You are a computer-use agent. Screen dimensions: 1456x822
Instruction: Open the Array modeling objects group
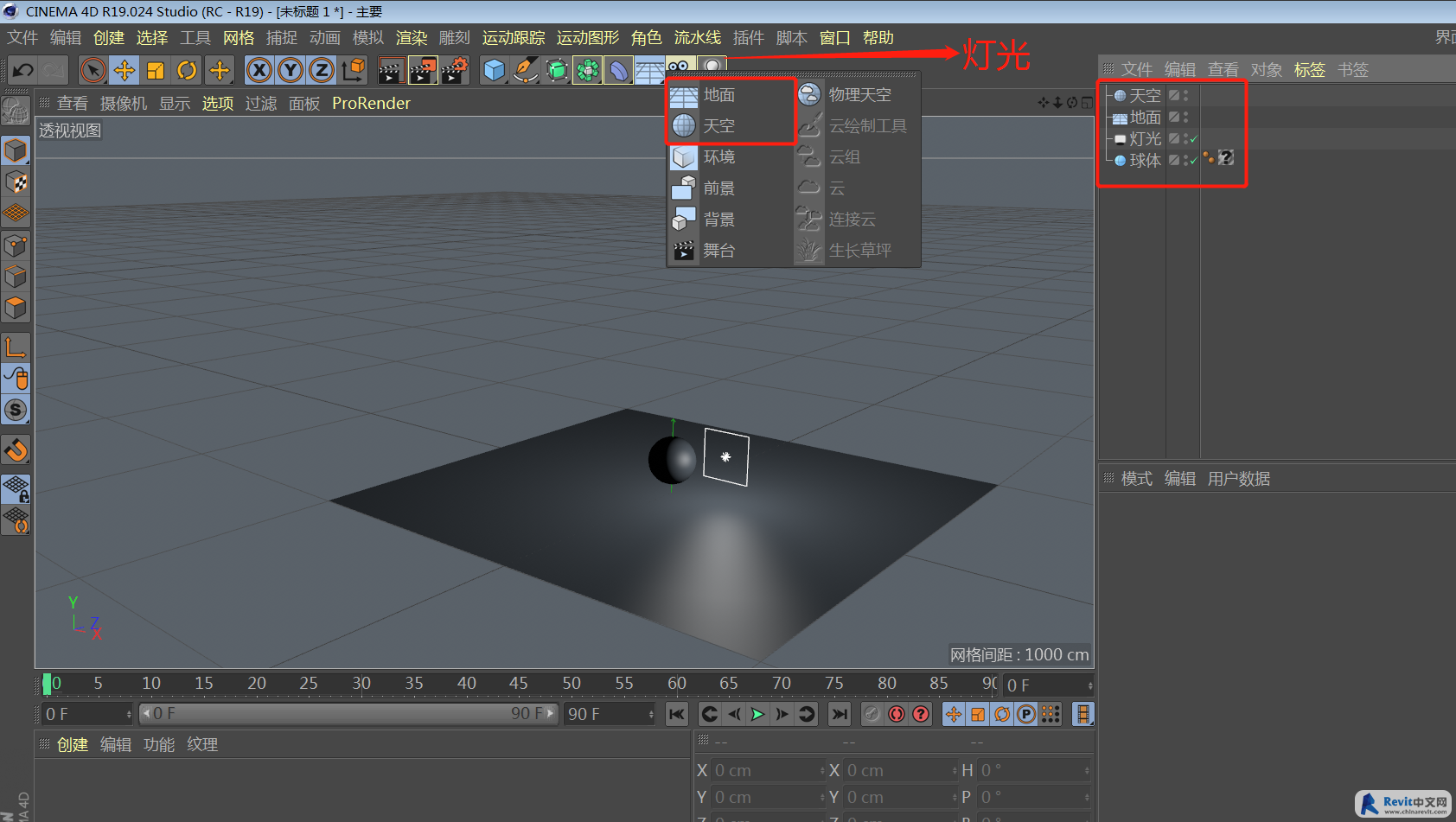point(588,70)
